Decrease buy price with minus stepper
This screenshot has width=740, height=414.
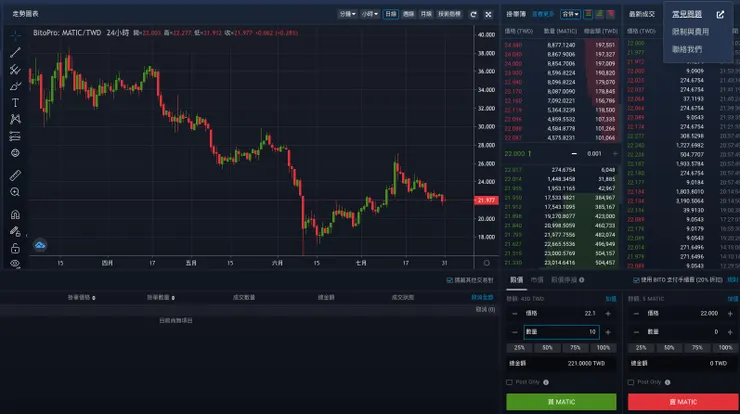[x=515, y=313]
